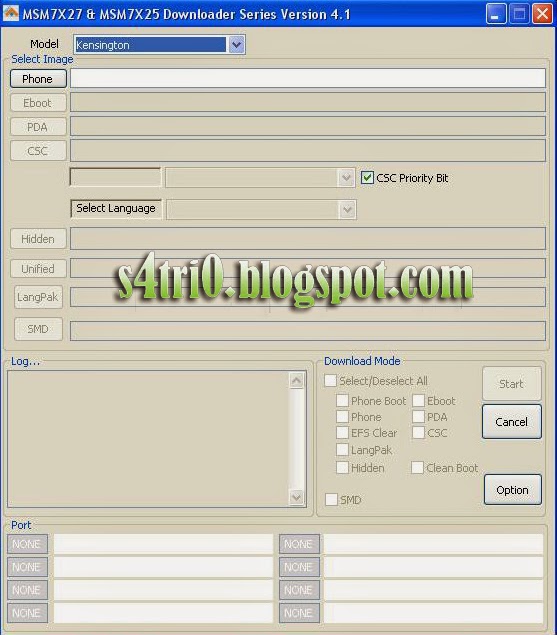This screenshot has width=557, height=635.
Task: Expand the dropdown beside CSC Priority Bit
Action: pos(346,178)
